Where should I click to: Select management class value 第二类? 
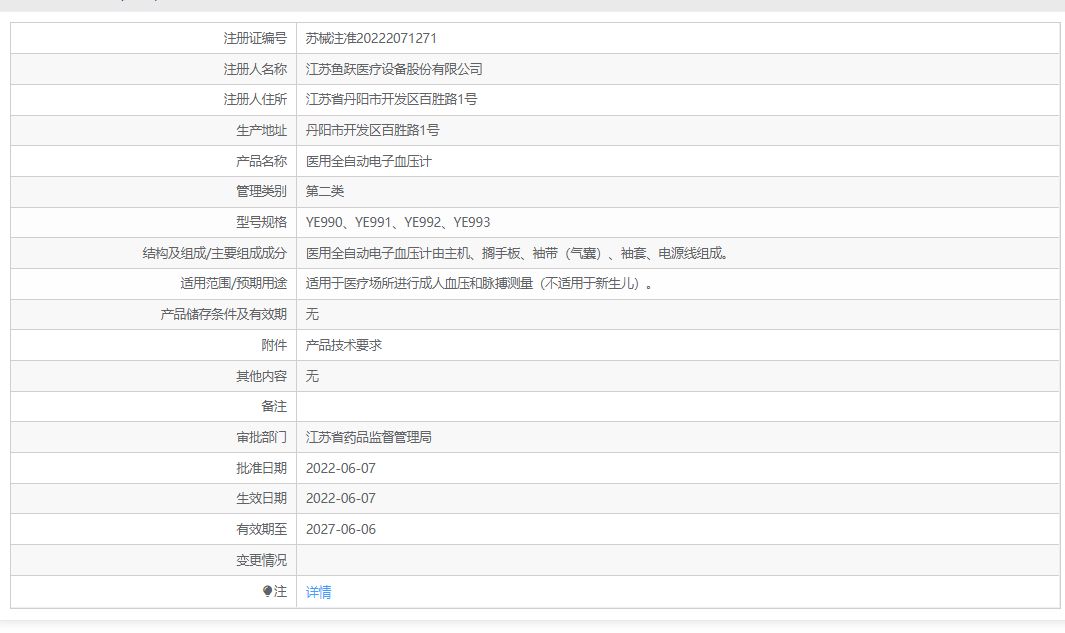click(x=325, y=192)
